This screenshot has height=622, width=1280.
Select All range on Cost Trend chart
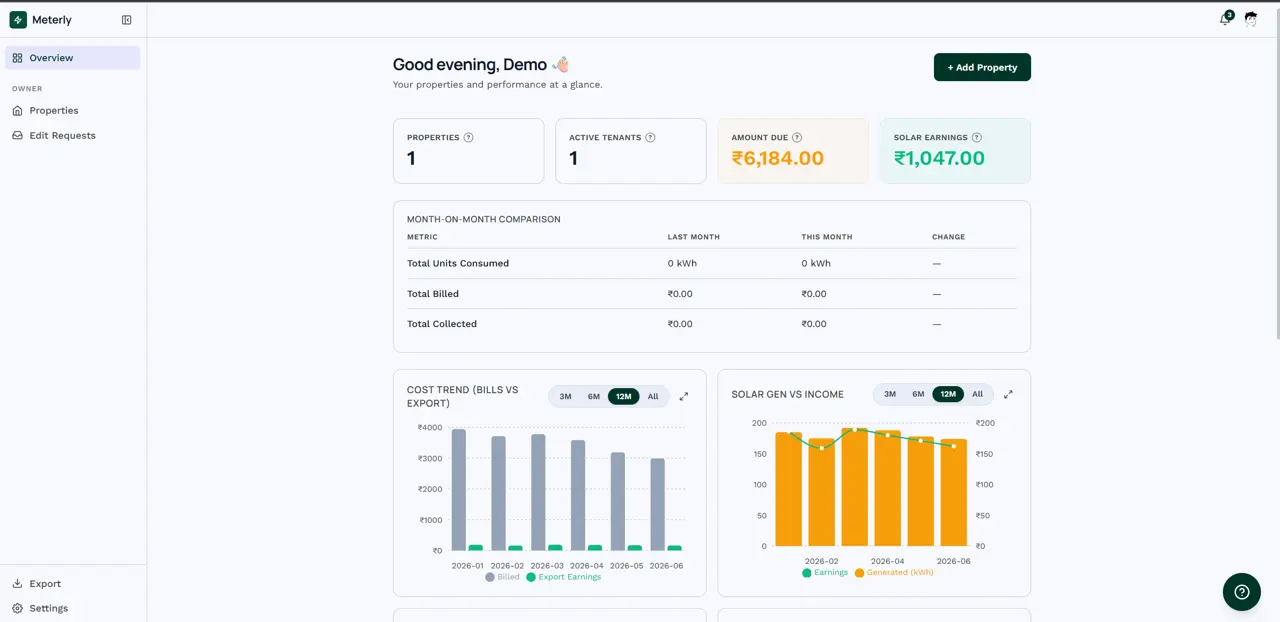pyautogui.click(x=653, y=397)
